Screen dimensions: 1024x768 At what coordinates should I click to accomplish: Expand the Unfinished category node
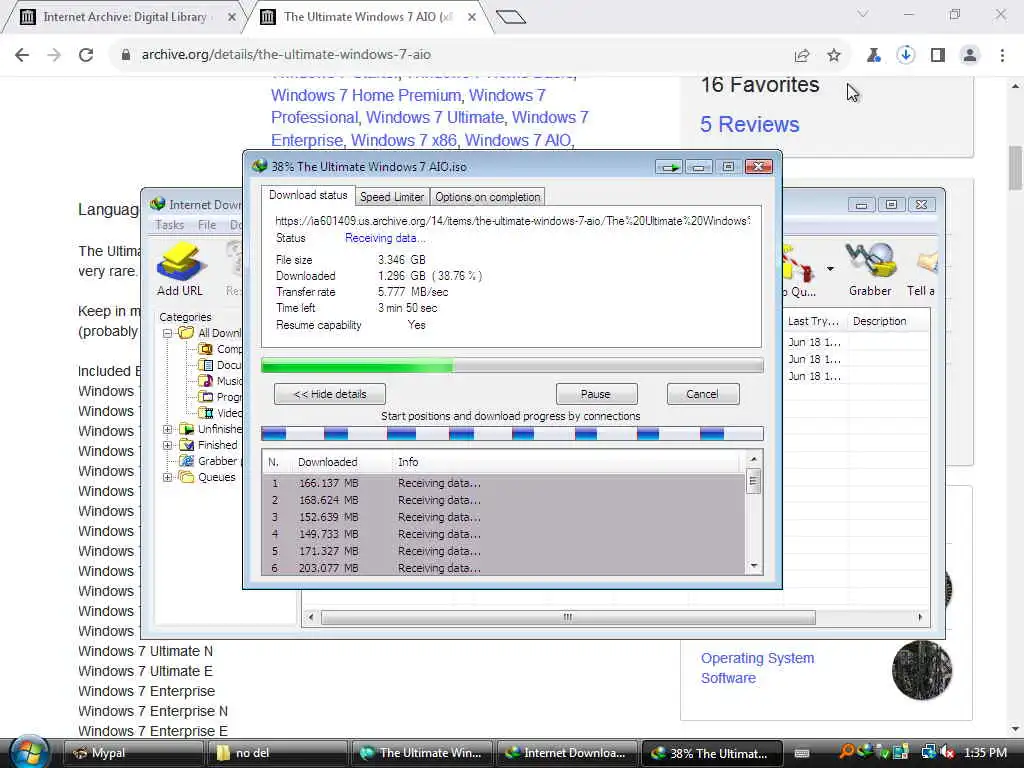168,429
